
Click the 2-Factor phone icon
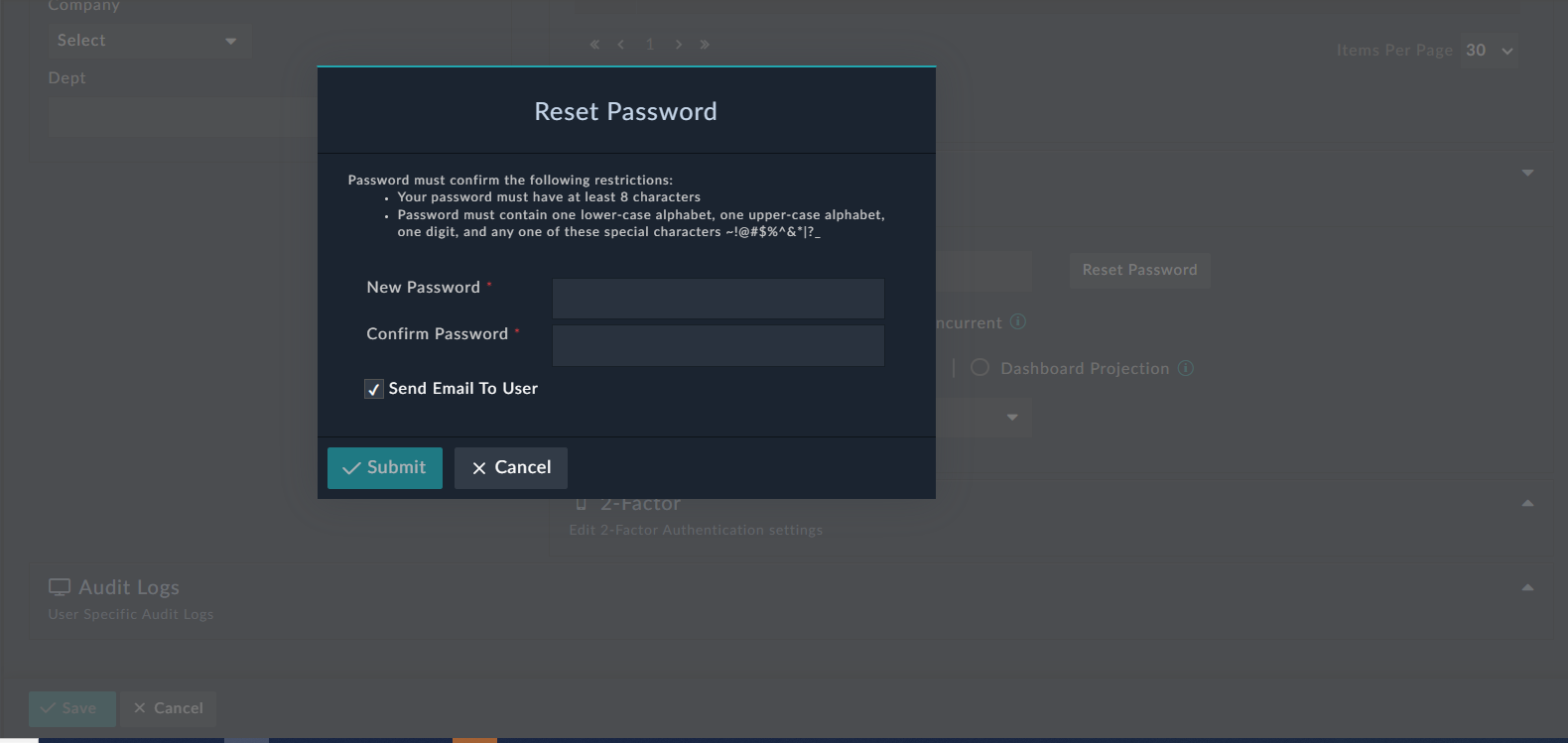pyautogui.click(x=582, y=504)
